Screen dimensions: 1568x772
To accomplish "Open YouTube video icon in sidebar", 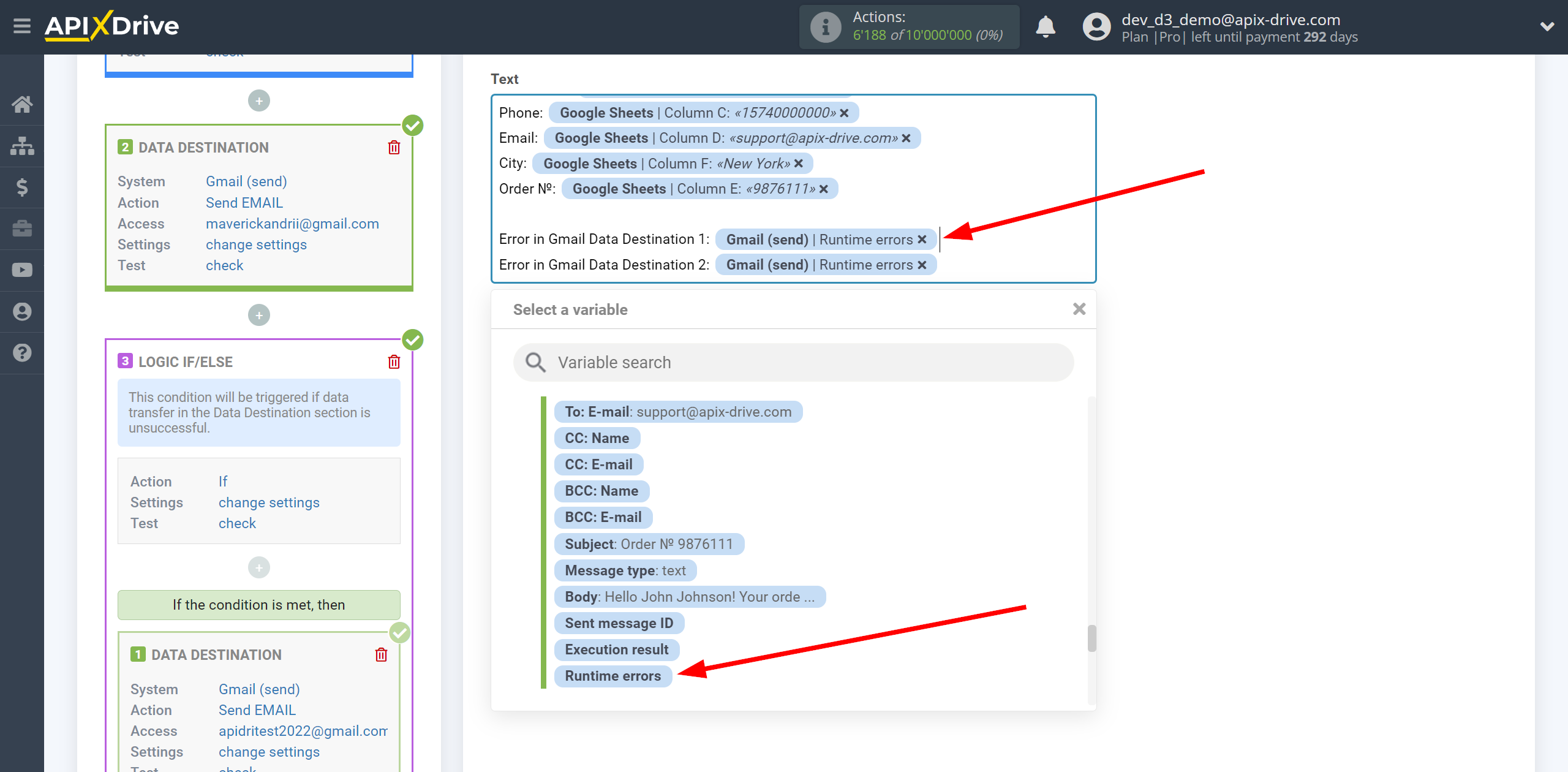I will (x=22, y=270).
